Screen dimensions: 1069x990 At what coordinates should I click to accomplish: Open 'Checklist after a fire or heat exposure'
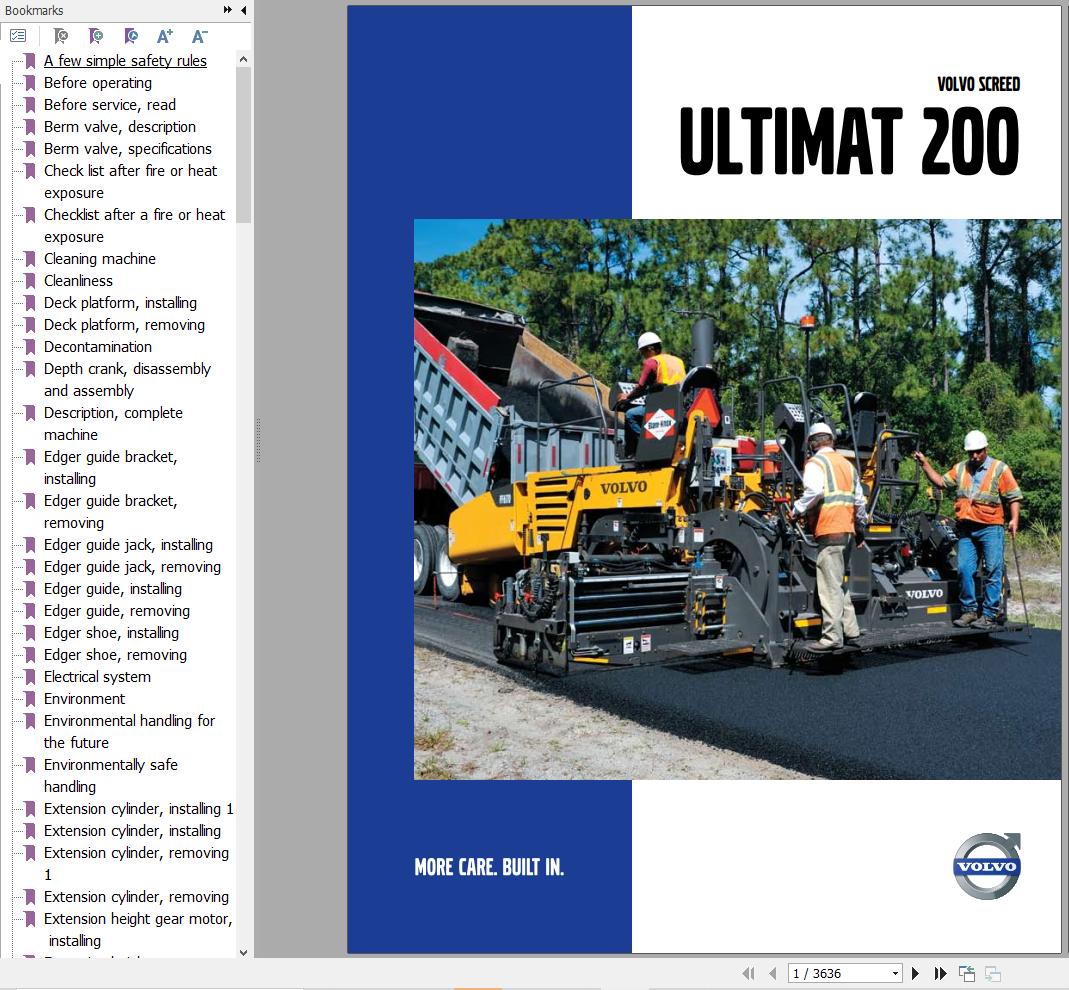pyautogui.click(x=134, y=226)
